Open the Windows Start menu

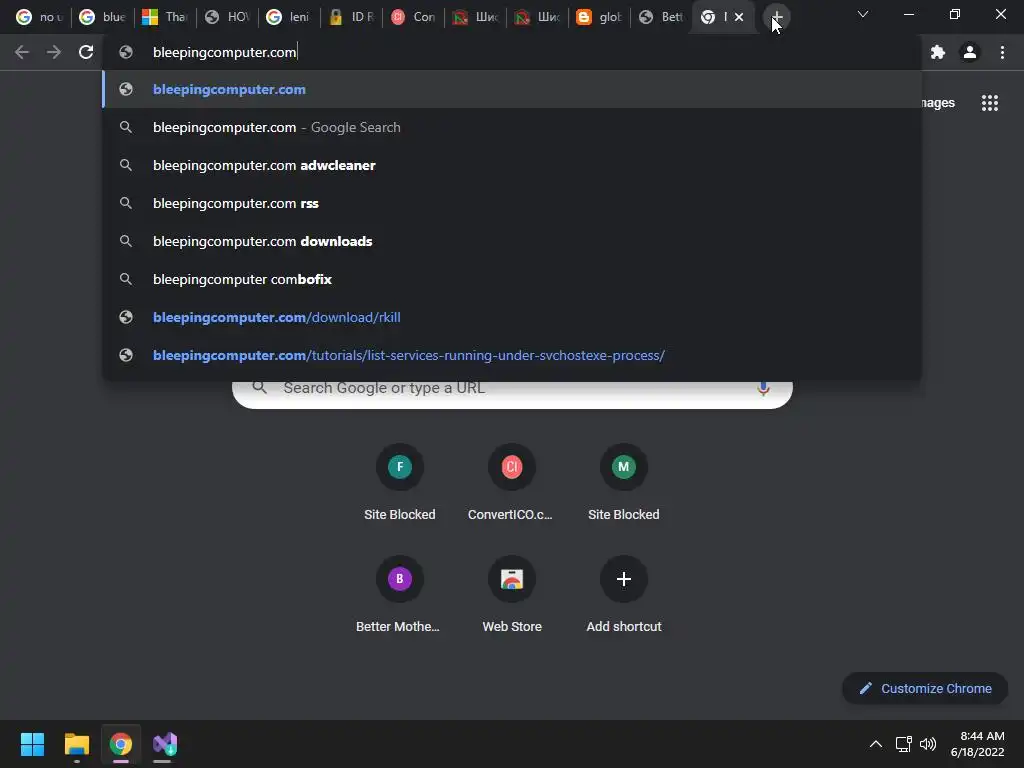(x=32, y=744)
